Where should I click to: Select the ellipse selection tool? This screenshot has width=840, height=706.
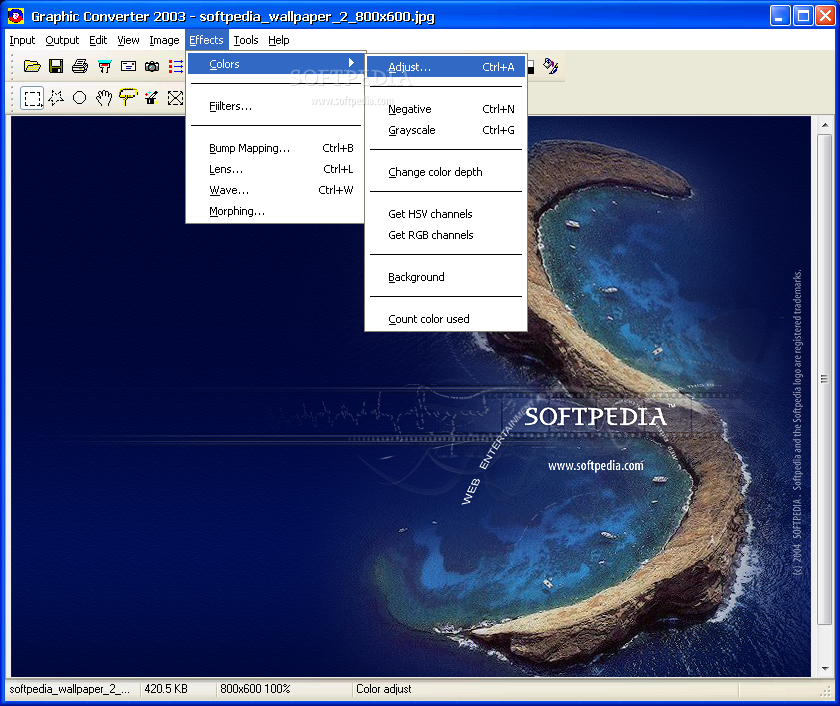pos(79,98)
